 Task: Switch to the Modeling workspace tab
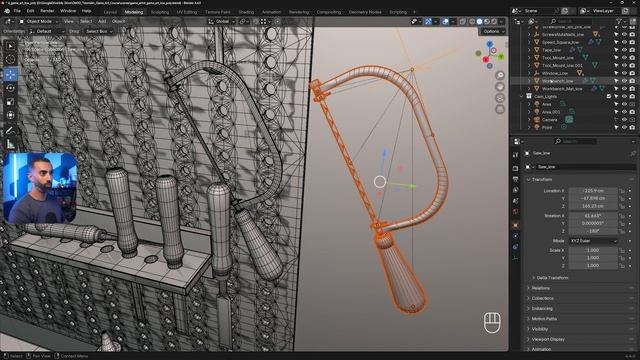[134, 12]
